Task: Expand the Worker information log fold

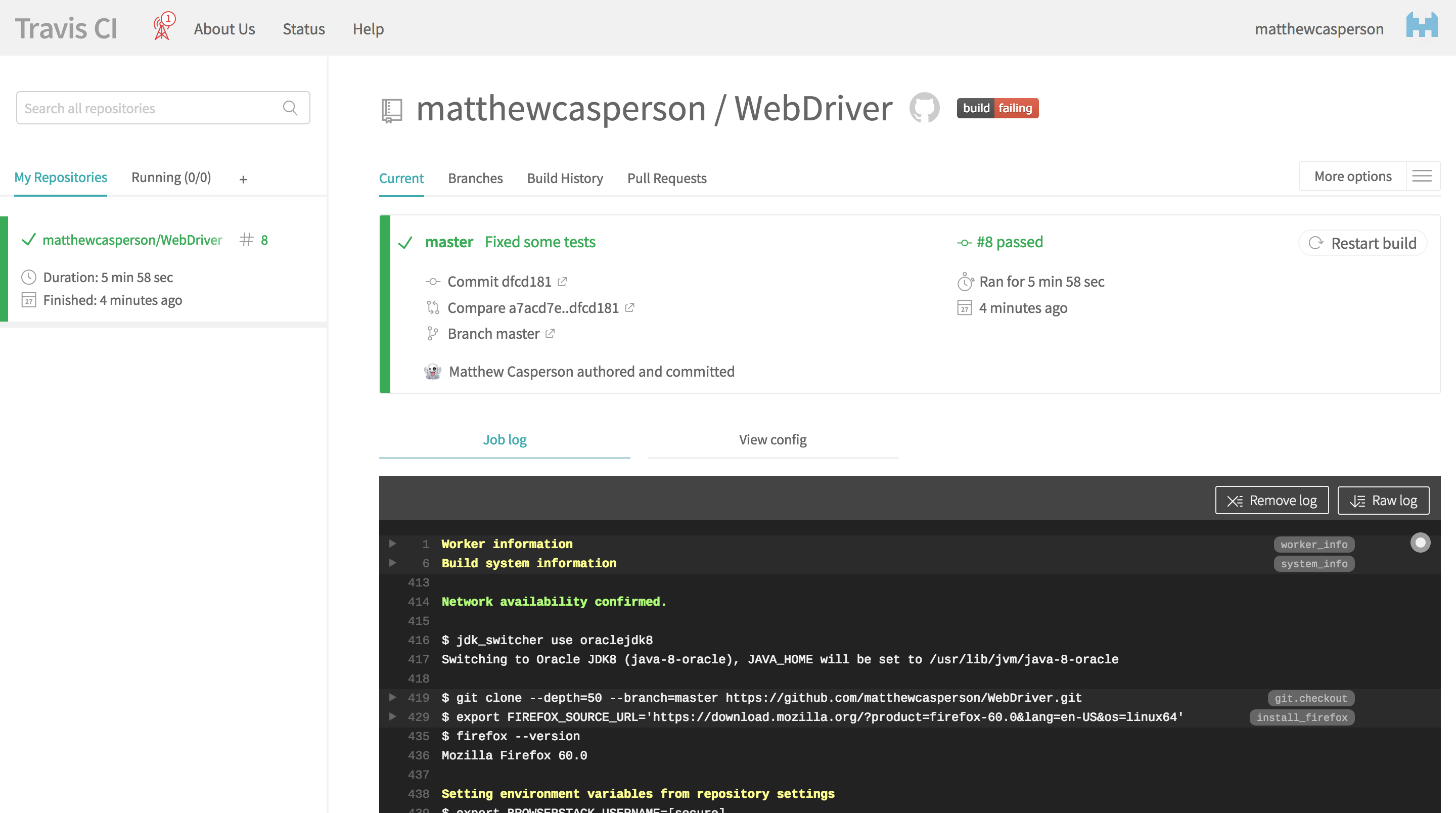Action: coord(392,544)
